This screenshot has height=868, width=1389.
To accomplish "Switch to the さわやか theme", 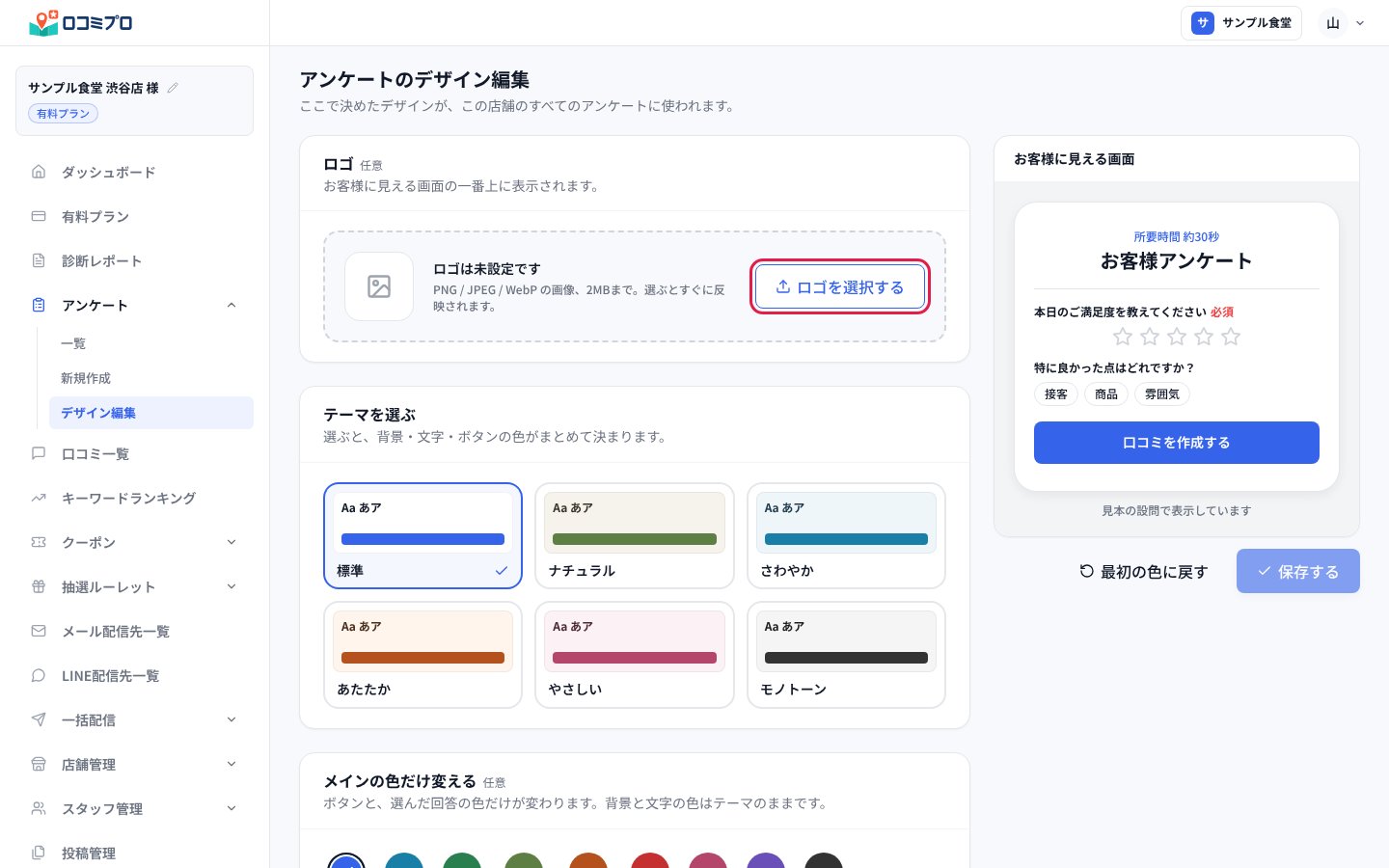I will click(x=846, y=536).
